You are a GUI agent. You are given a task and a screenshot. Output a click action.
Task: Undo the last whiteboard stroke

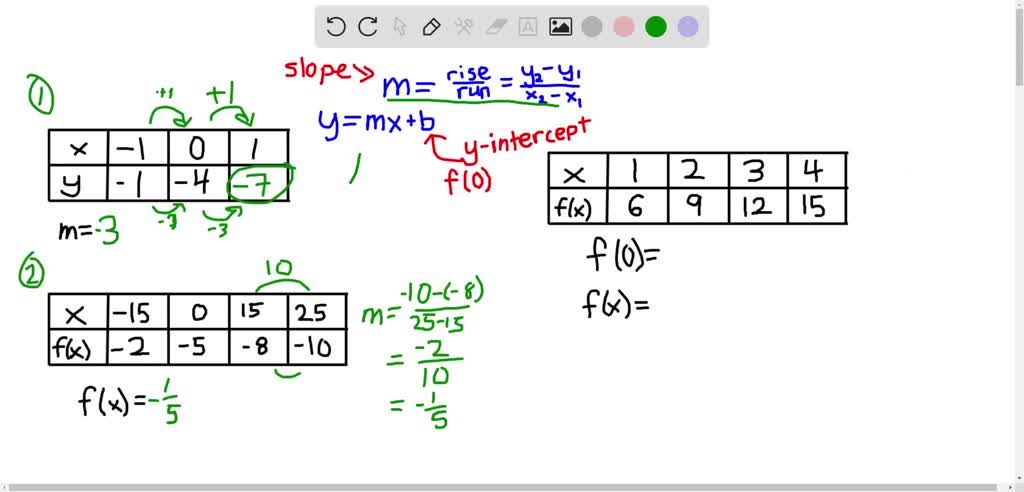click(x=335, y=27)
